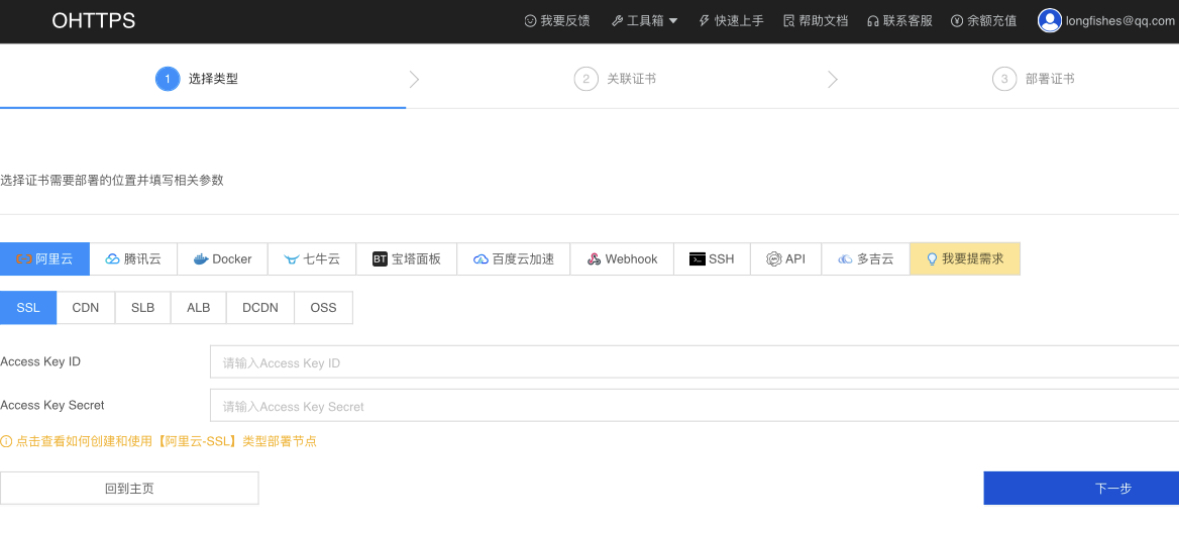Select Docker deployment type
1179x537 pixels.
coord(222,259)
